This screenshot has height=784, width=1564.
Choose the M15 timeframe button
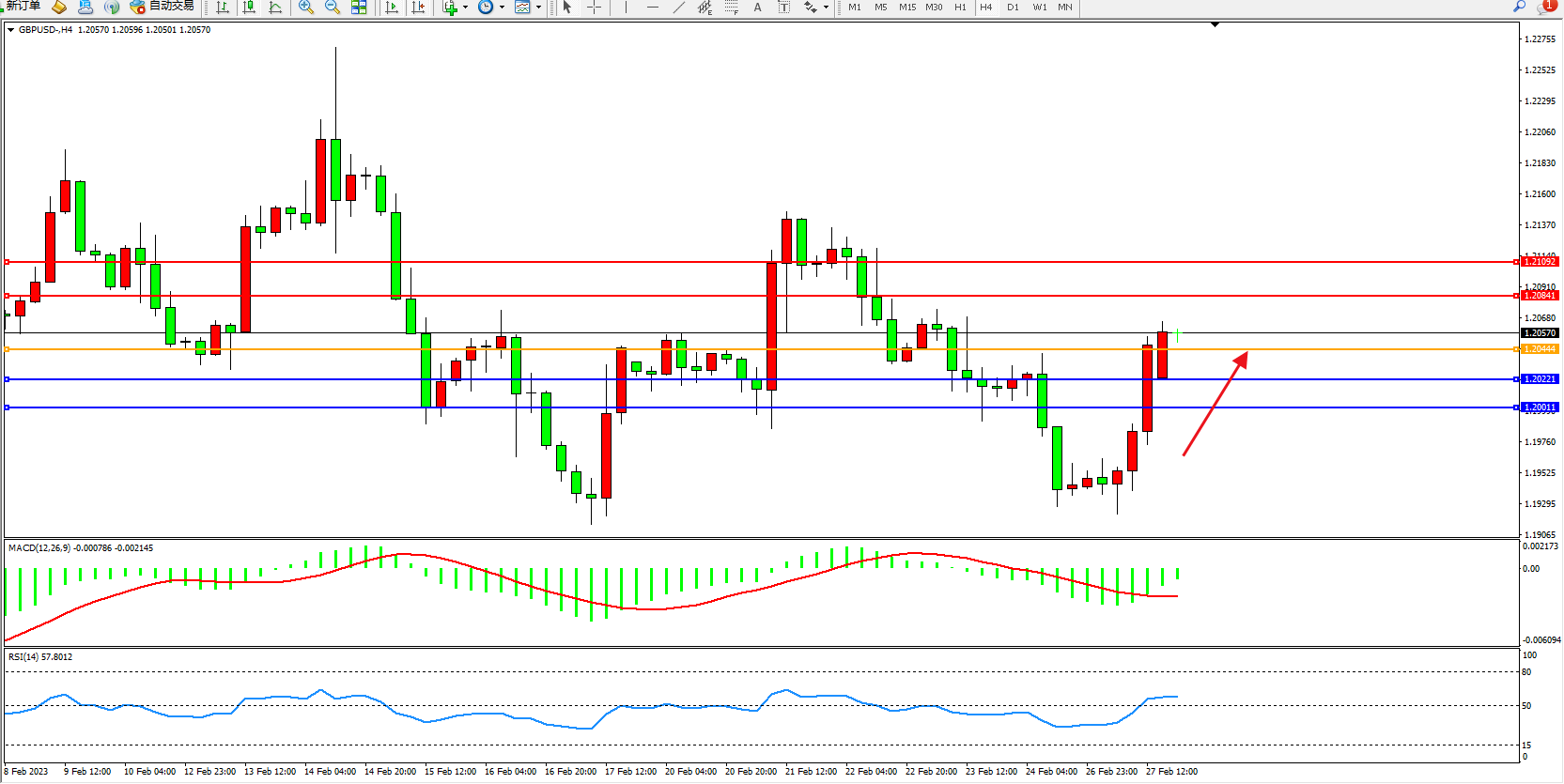[906, 8]
